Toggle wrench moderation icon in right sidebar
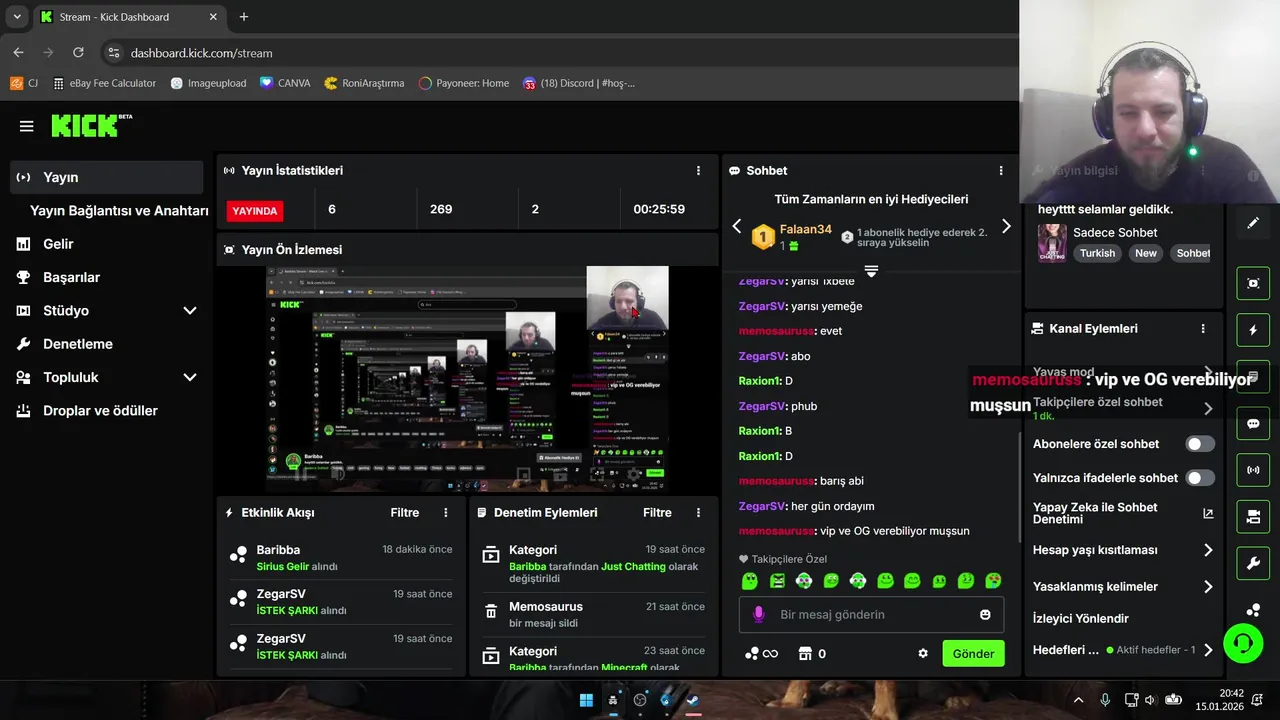This screenshot has width=1280, height=720. coord(1253,564)
